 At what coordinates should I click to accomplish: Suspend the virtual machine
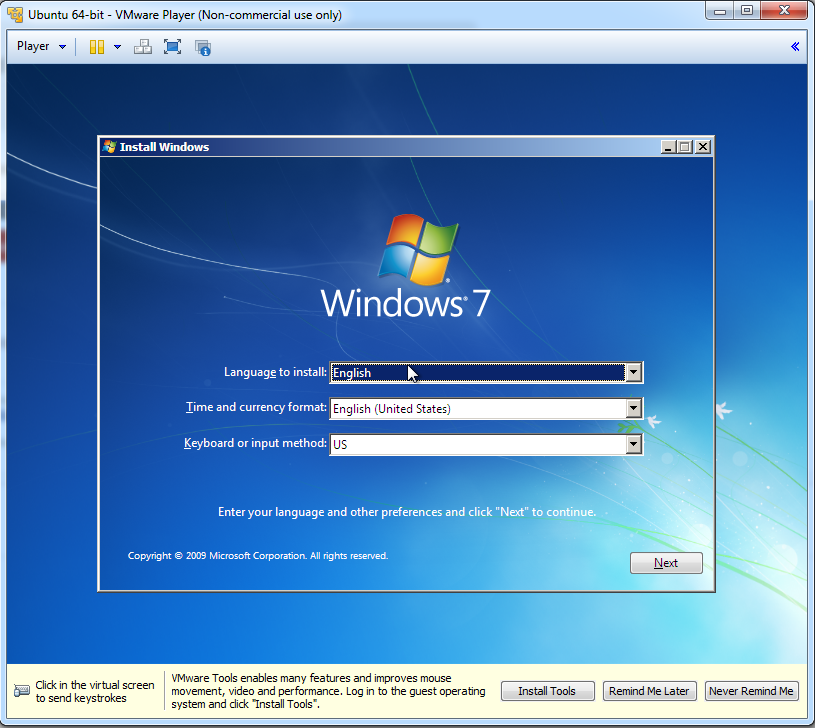(95, 46)
